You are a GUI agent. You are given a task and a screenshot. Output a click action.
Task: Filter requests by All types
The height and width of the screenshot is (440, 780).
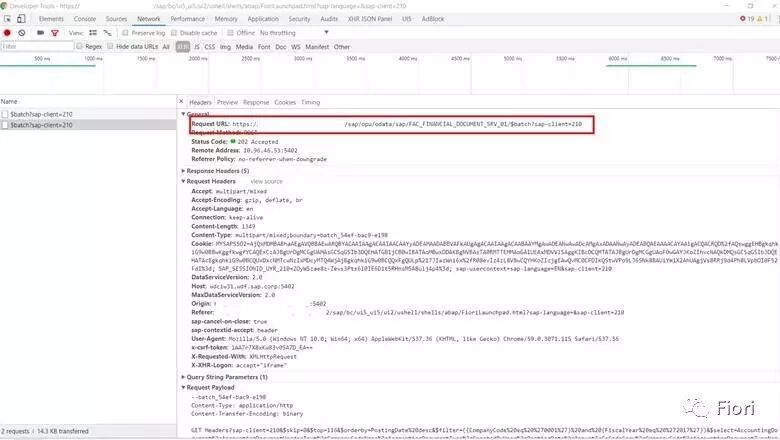coord(166,47)
